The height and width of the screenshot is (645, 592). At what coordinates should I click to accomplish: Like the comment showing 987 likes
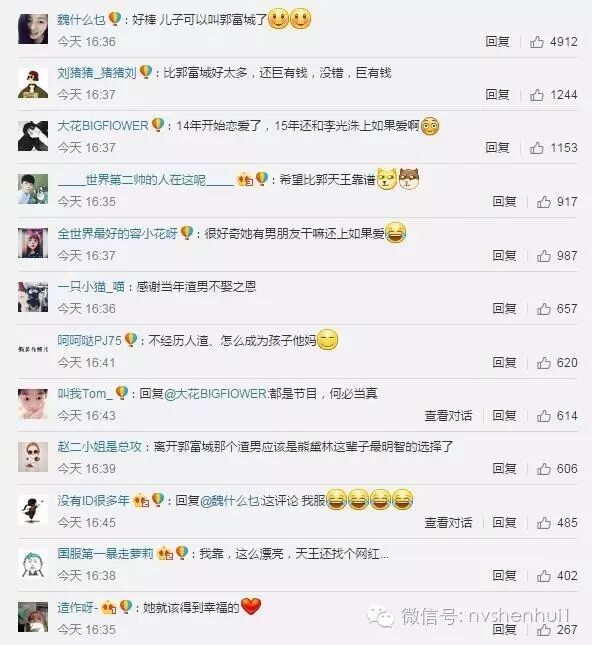point(543,255)
